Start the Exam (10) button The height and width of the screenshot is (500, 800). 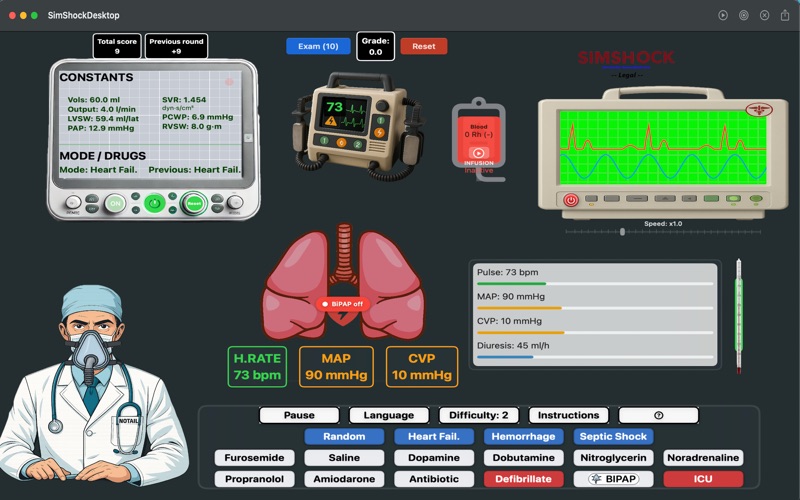[x=318, y=46]
